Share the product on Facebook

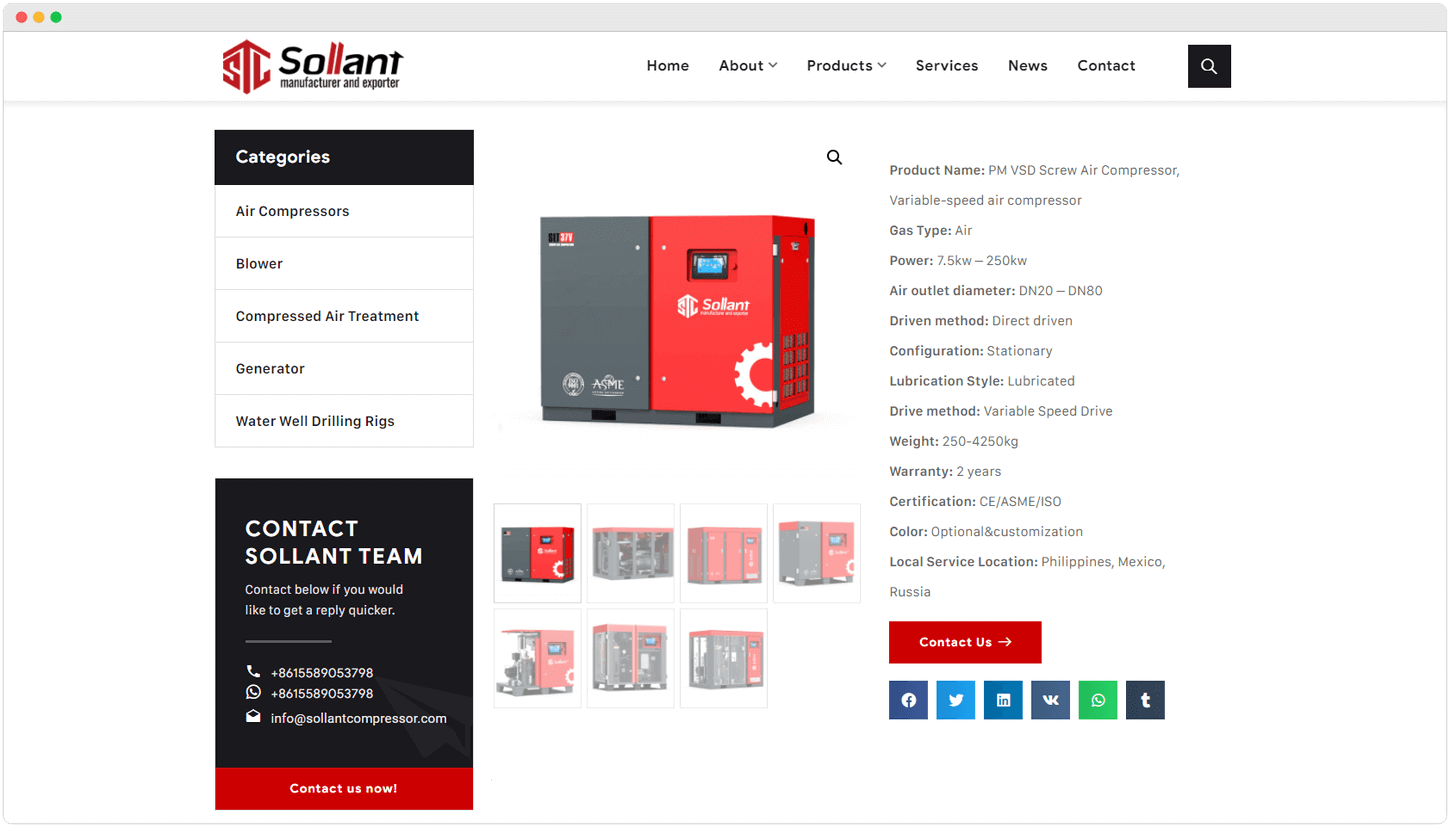coord(908,700)
